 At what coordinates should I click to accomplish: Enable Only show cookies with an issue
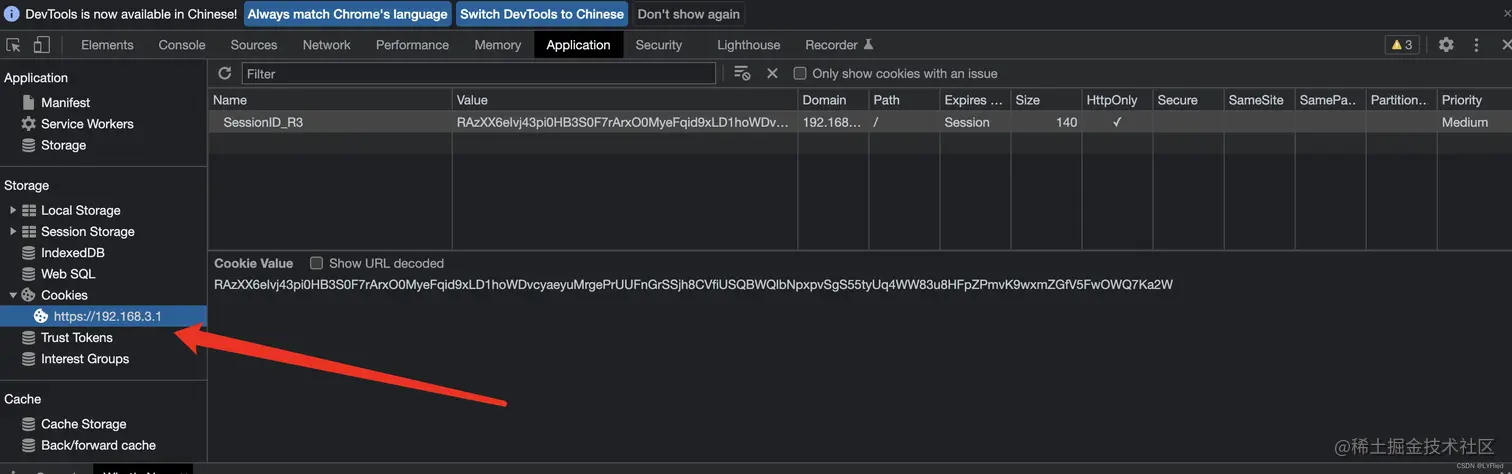tap(800, 73)
